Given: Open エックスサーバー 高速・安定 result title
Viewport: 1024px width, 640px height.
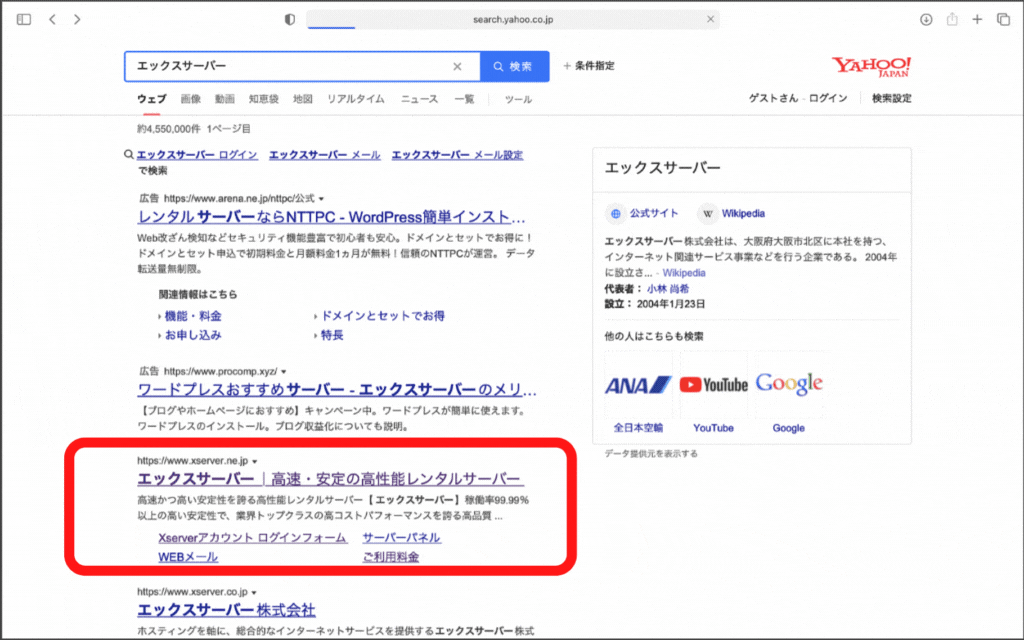Looking at the screenshot, I should pos(330,479).
